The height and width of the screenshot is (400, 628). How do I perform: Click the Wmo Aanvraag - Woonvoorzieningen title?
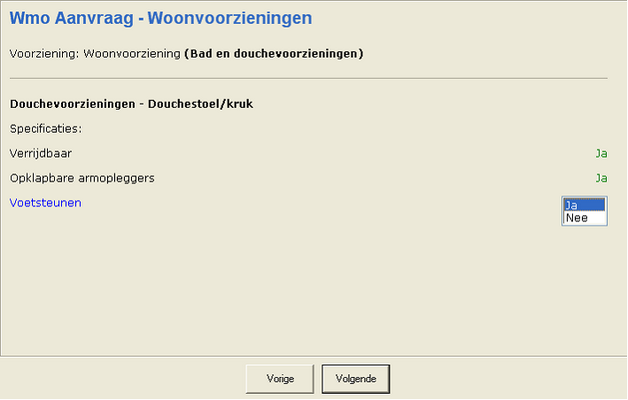pos(161,18)
